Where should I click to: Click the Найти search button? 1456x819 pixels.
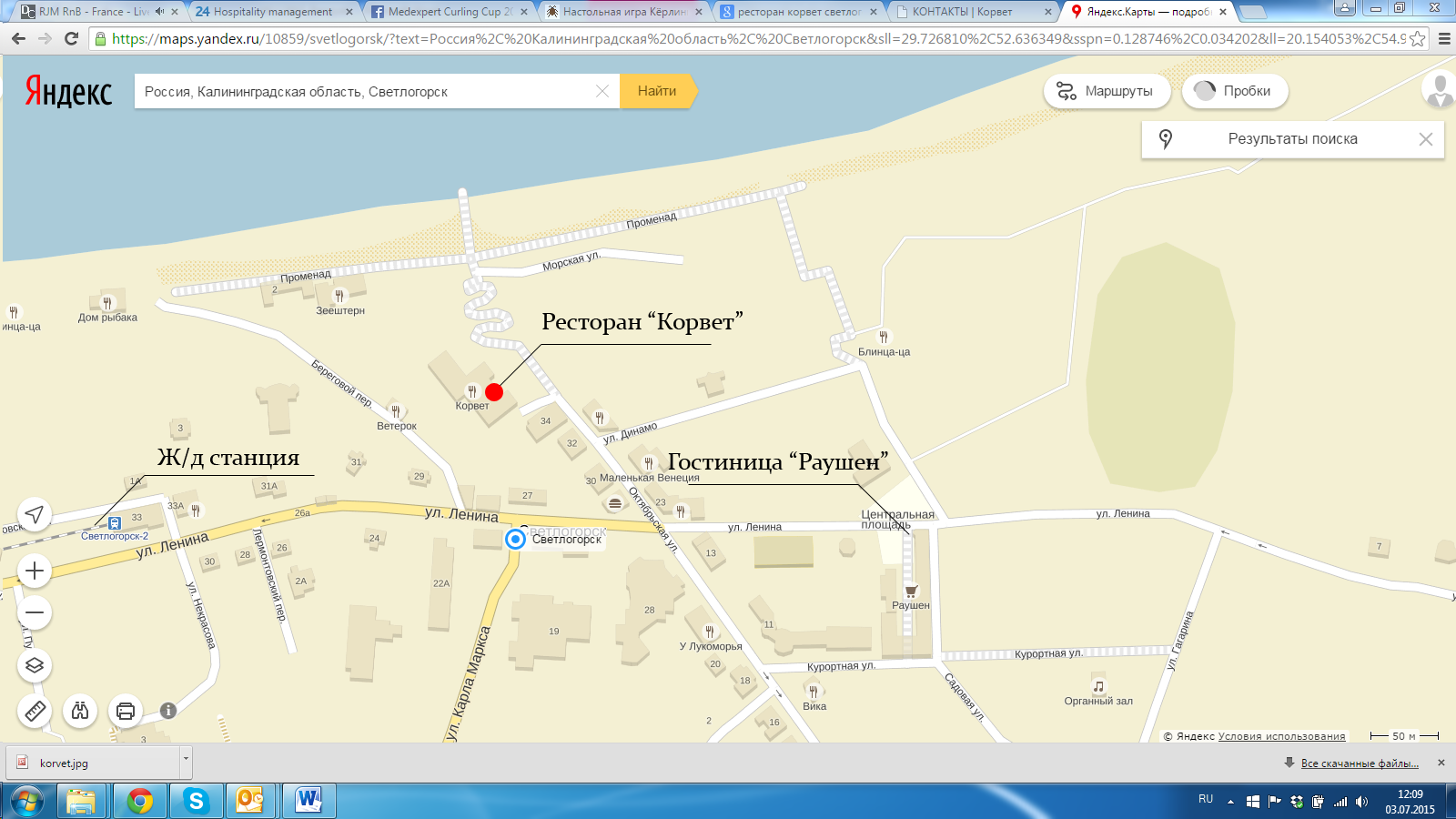(657, 91)
